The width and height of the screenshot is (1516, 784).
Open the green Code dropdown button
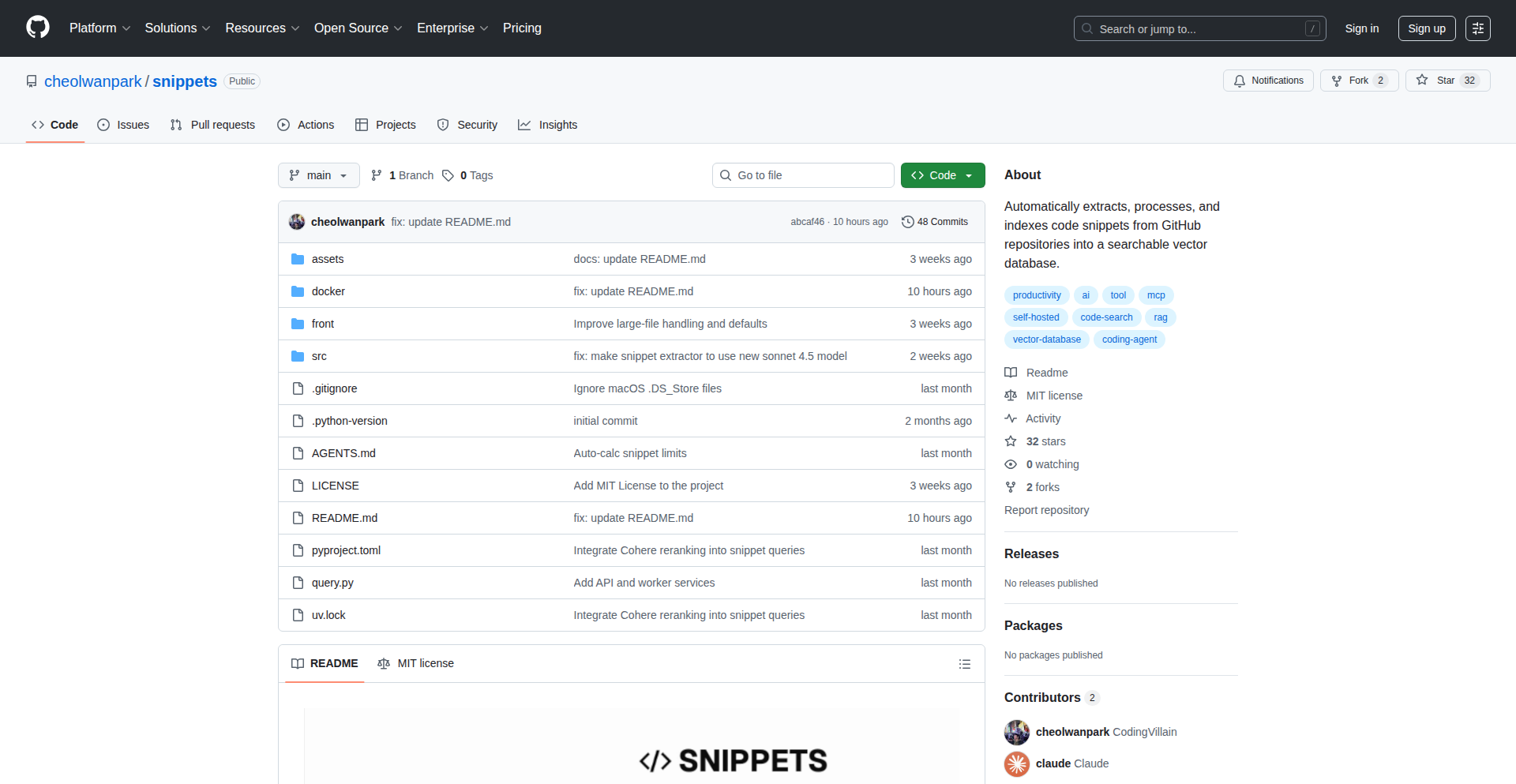click(943, 175)
